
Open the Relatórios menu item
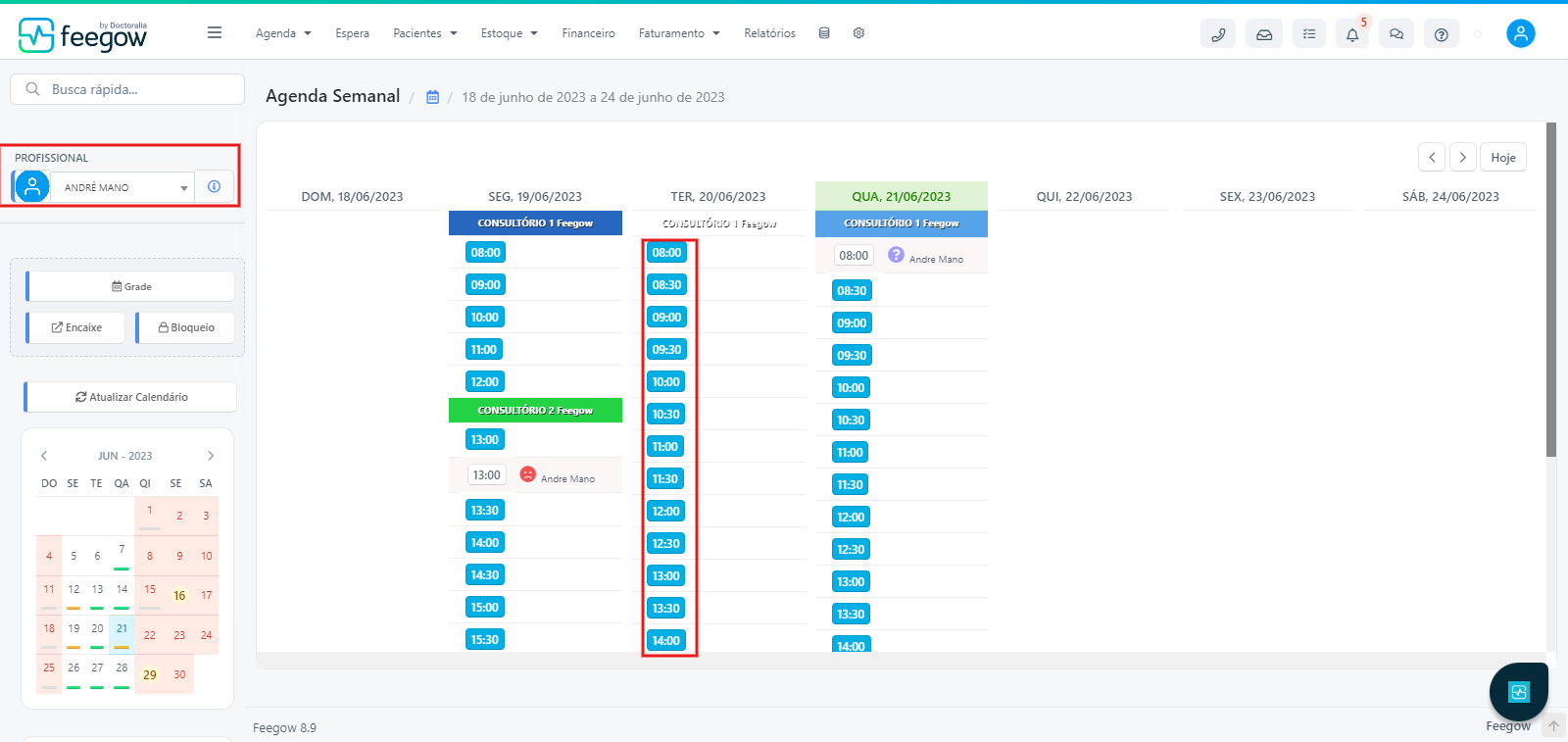coord(769,33)
